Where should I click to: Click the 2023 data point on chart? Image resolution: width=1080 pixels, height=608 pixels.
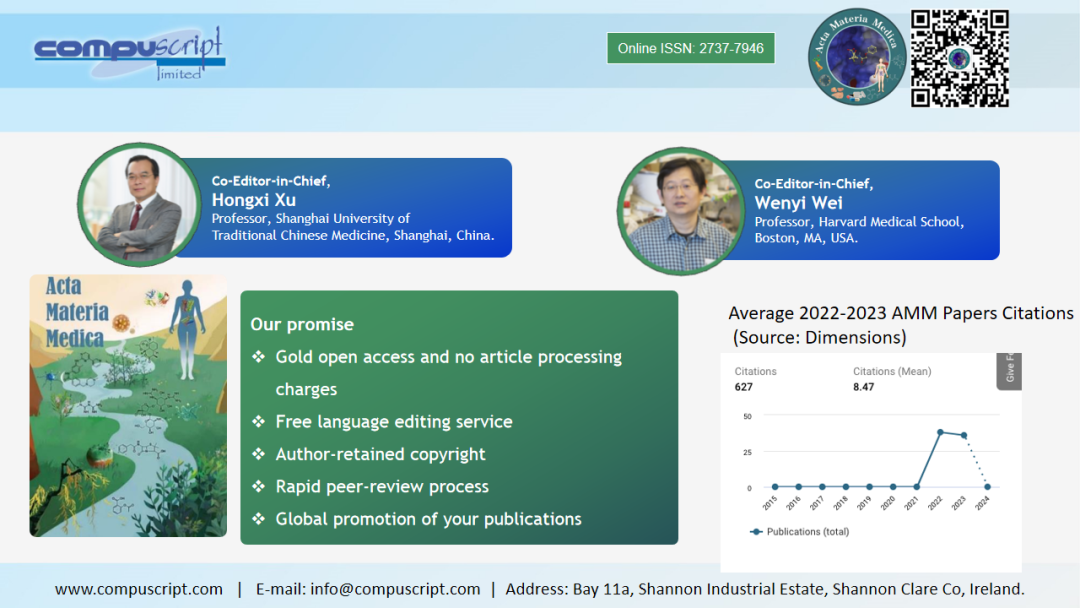point(964,435)
